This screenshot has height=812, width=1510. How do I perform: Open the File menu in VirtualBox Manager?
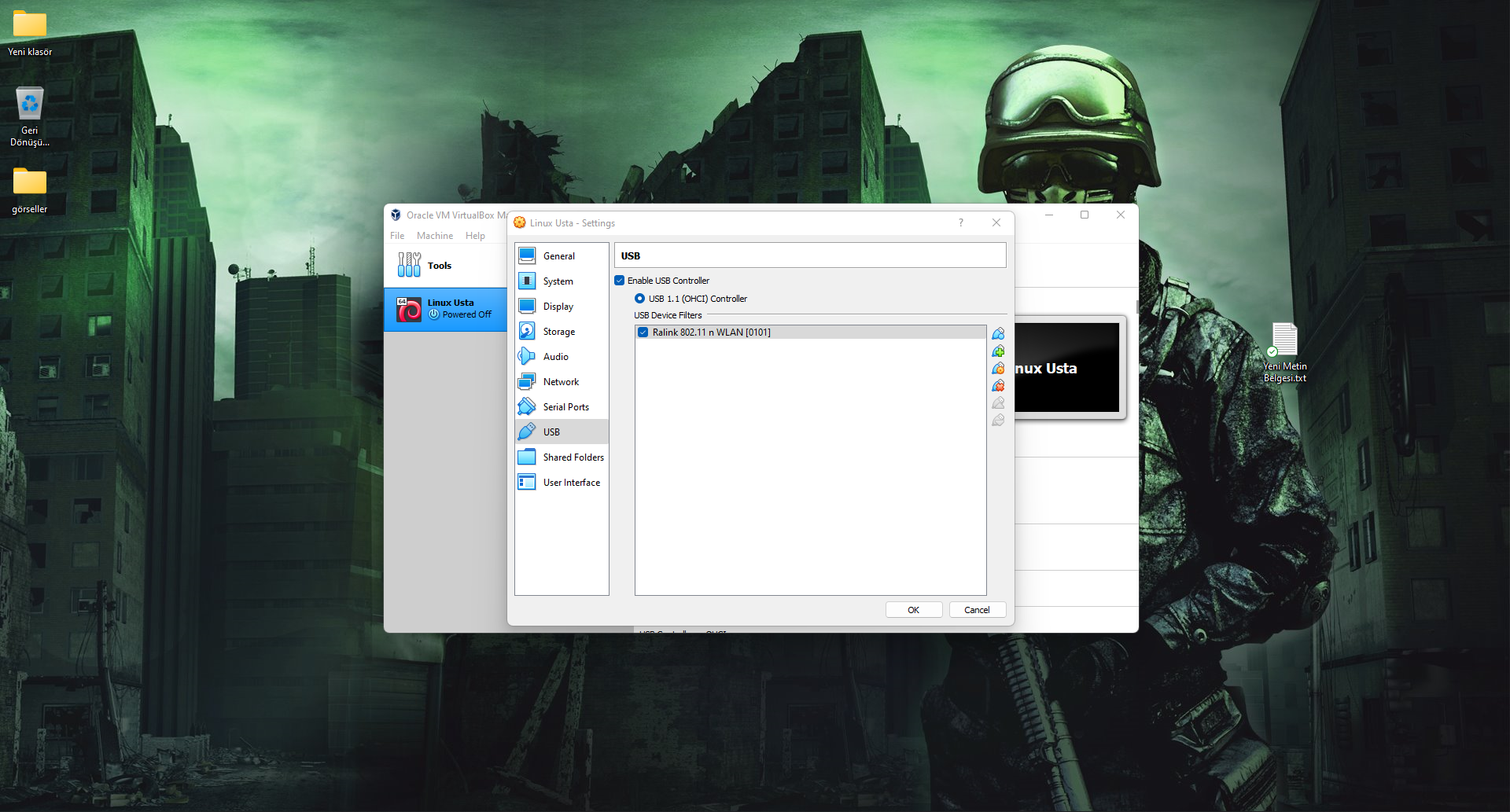point(397,236)
